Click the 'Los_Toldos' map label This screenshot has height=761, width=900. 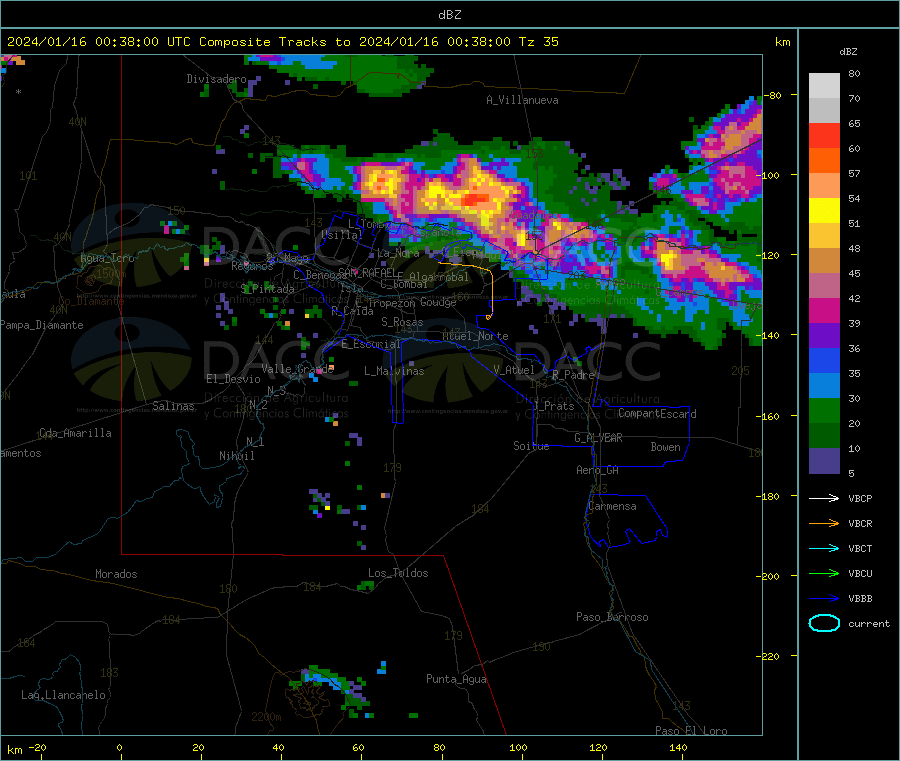click(398, 573)
